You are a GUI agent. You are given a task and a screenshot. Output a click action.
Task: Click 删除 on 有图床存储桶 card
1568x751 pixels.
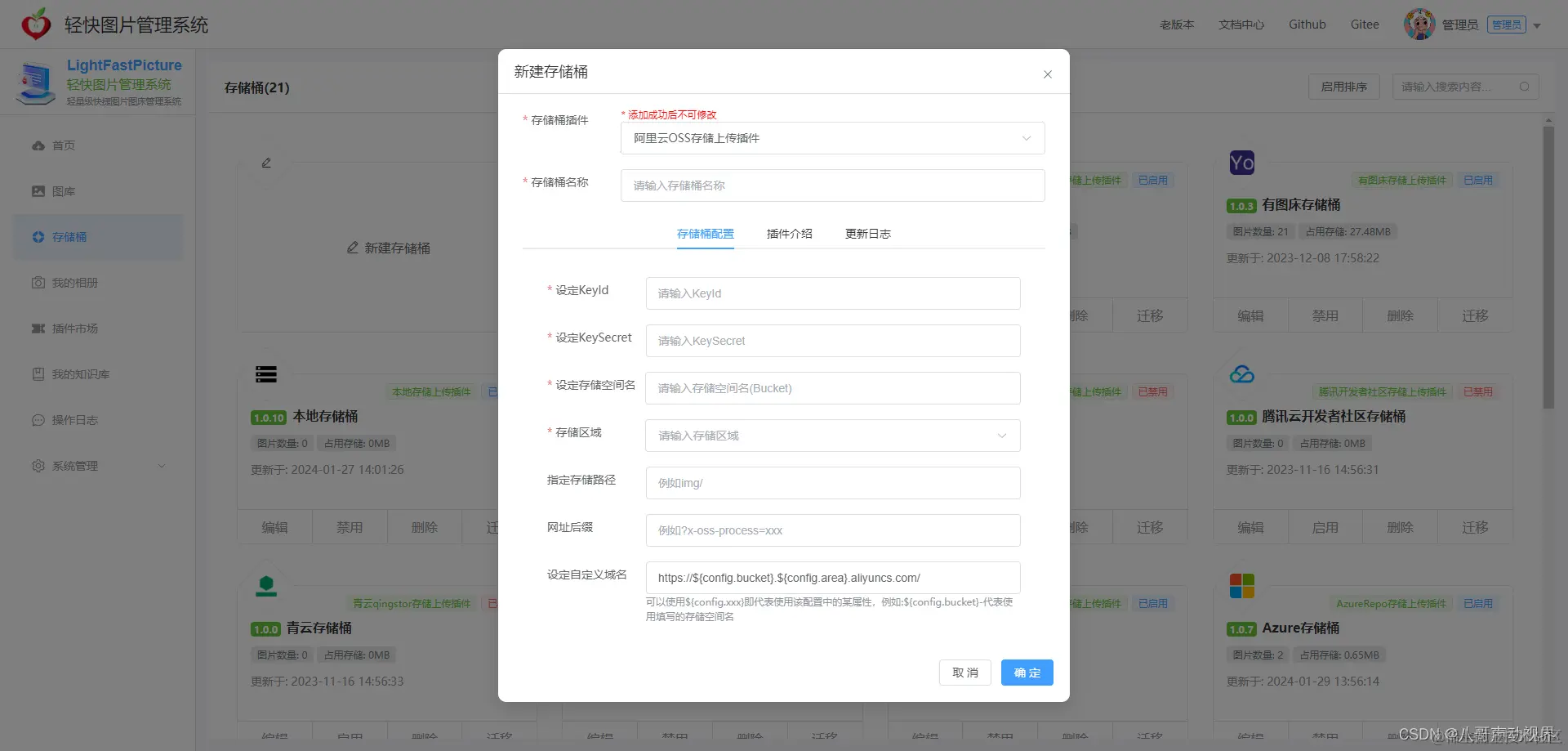point(1401,315)
